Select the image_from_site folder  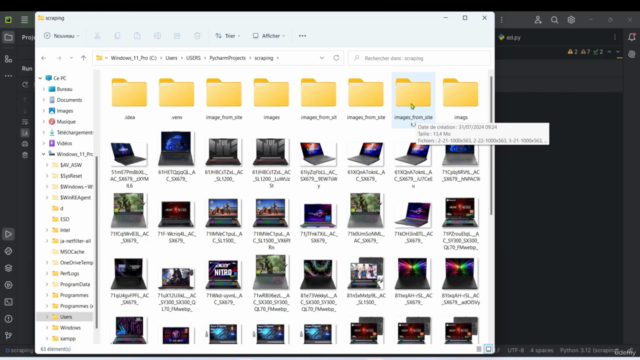tap(224, 99)
